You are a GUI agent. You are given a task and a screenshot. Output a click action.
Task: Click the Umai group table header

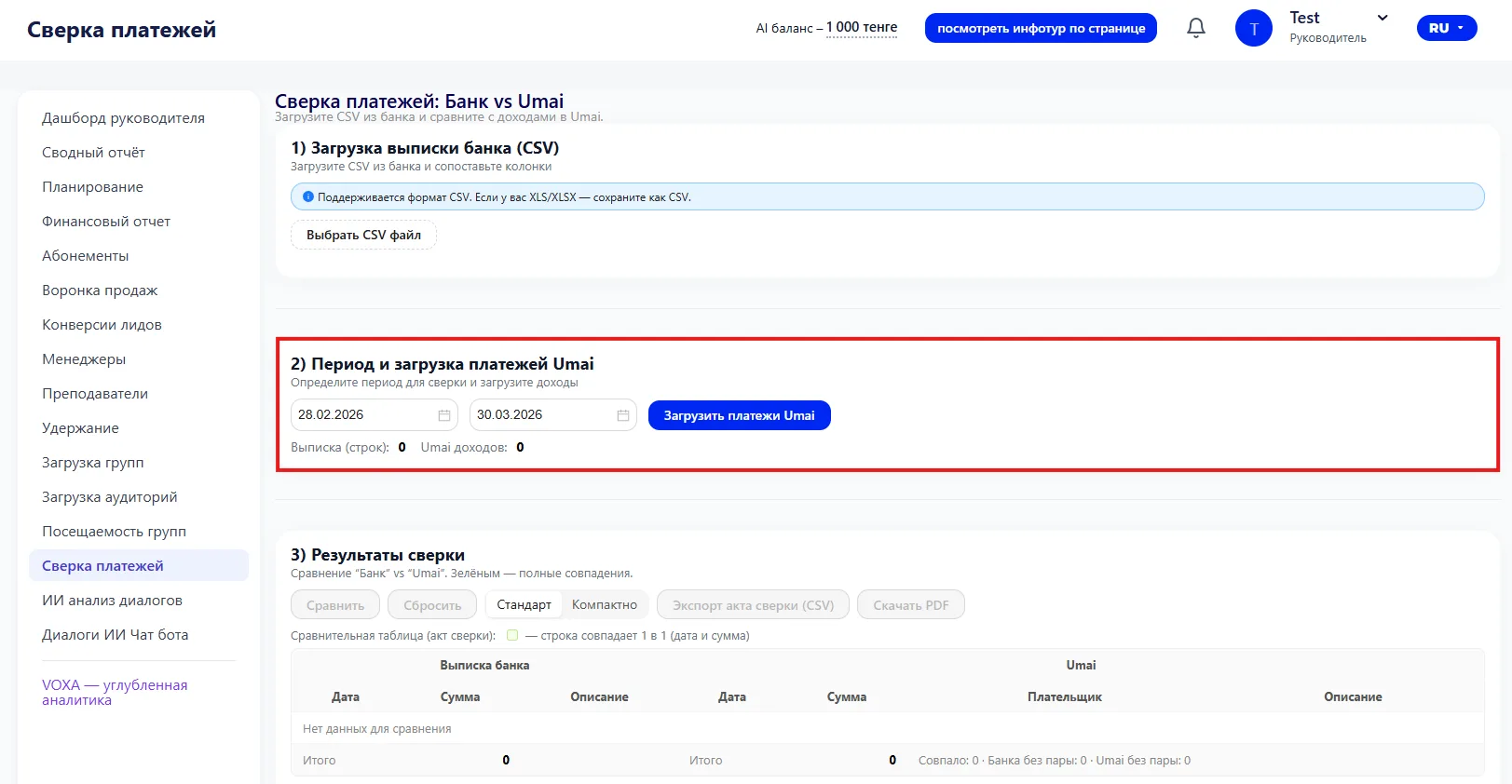1081,665
